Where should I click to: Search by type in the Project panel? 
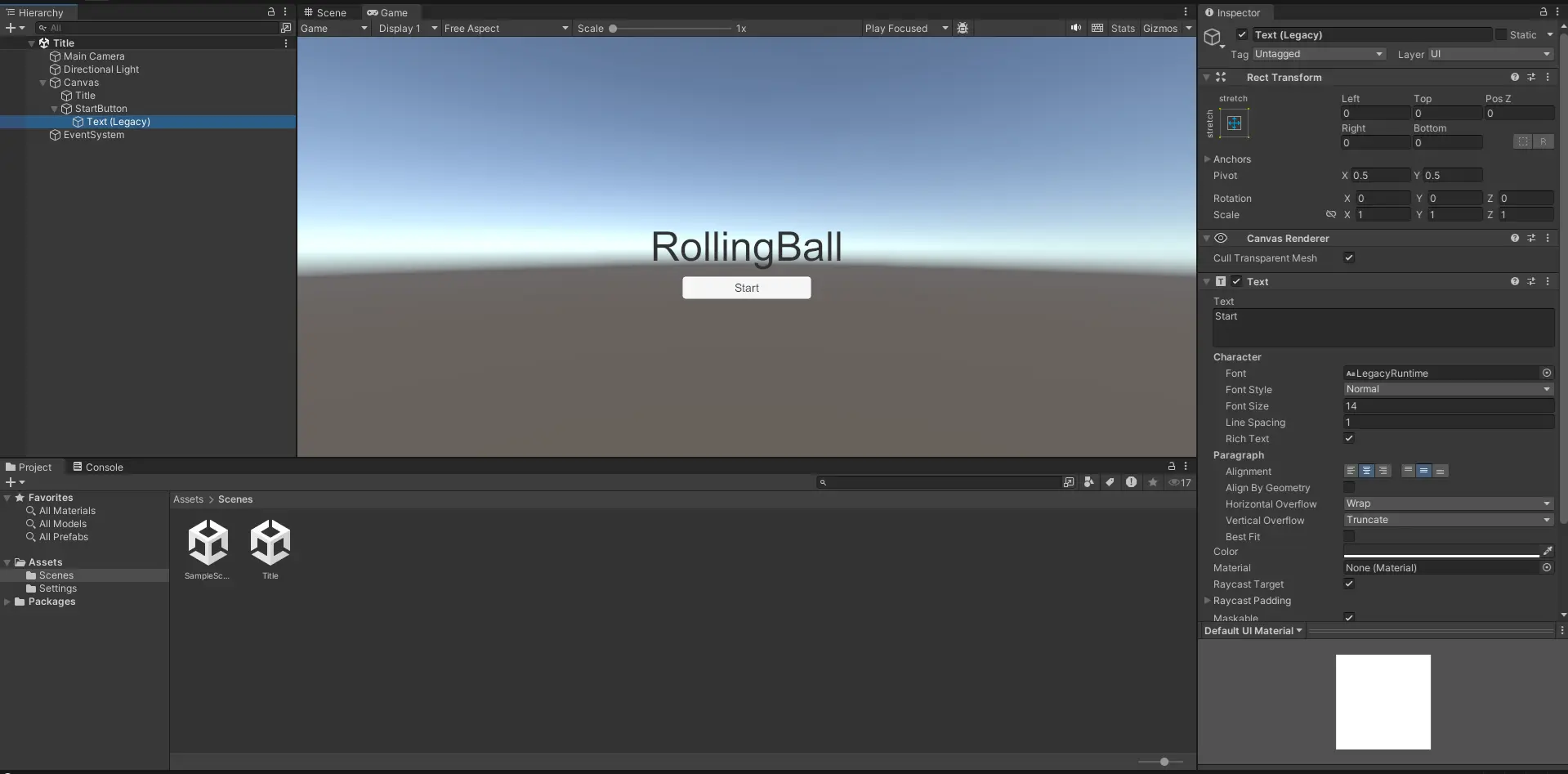pos(1089,482)
